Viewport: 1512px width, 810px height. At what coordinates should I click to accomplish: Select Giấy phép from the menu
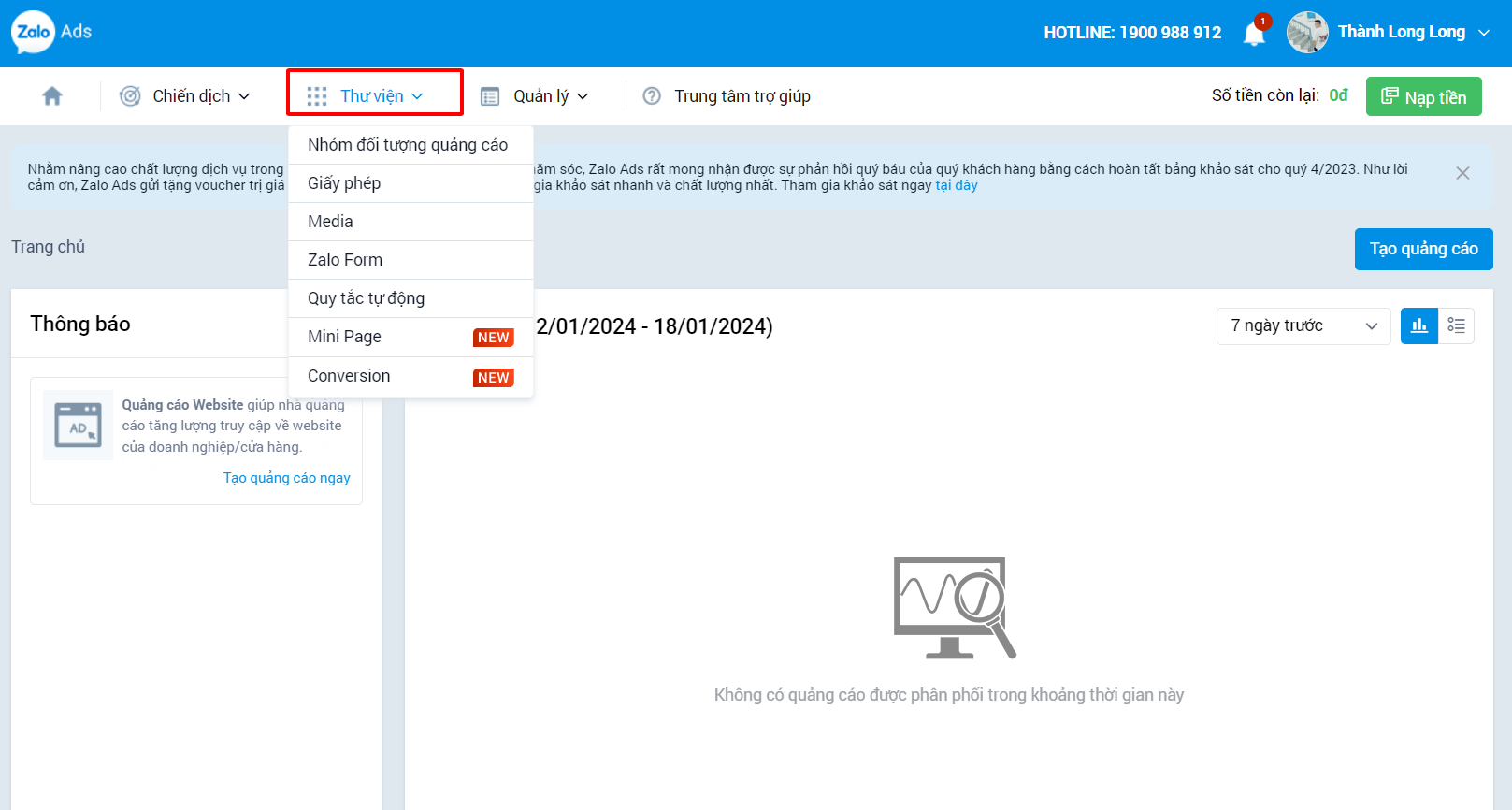point(411,183)
